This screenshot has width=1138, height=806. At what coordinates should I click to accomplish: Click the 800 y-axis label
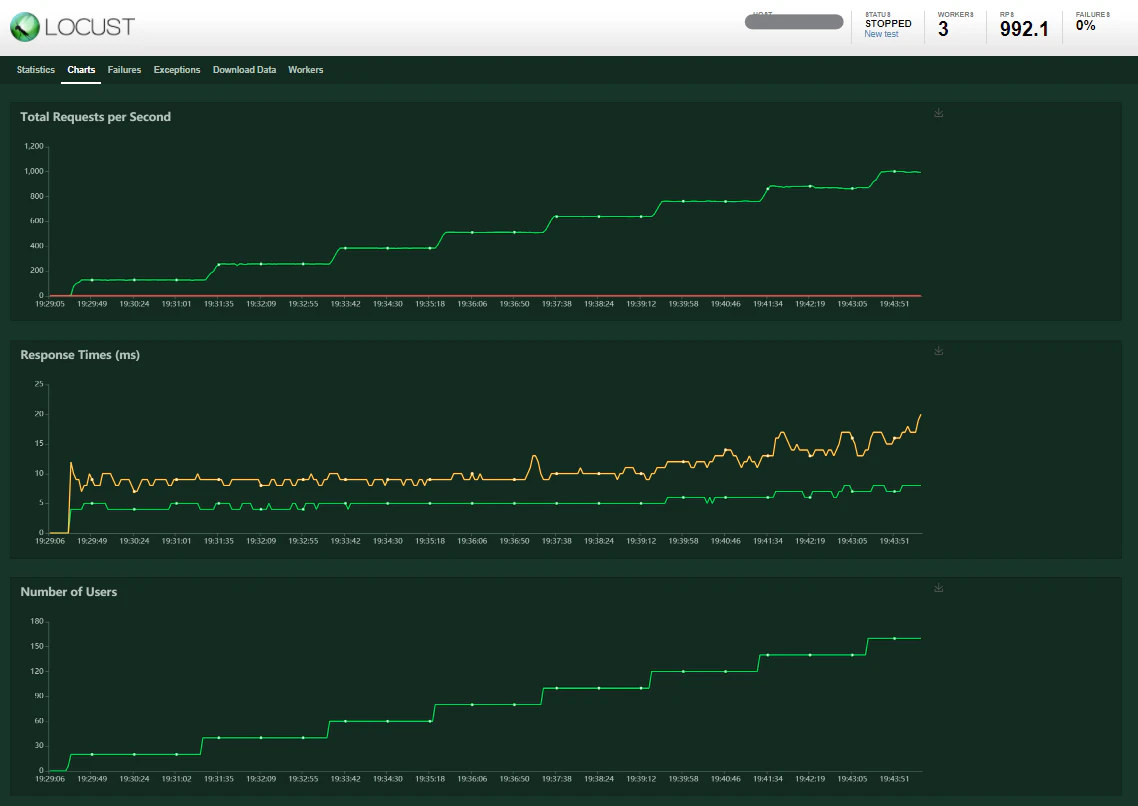tap(37, 196)
